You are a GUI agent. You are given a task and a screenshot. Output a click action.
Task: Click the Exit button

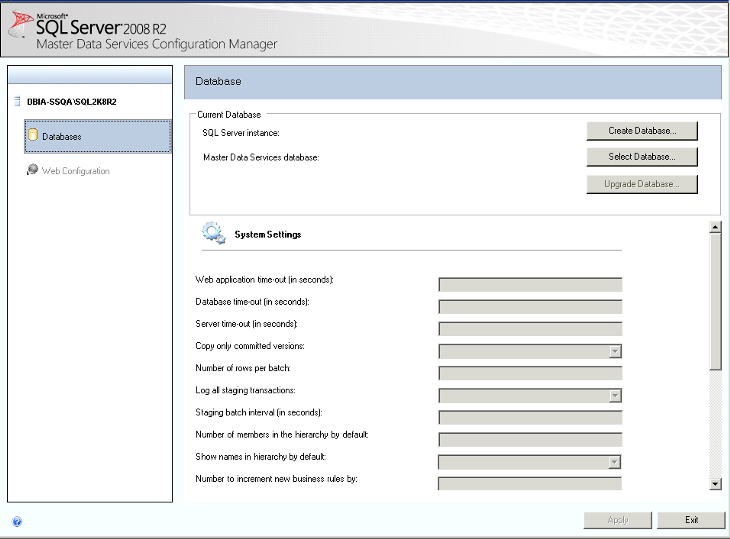click(x=691, y=520)
